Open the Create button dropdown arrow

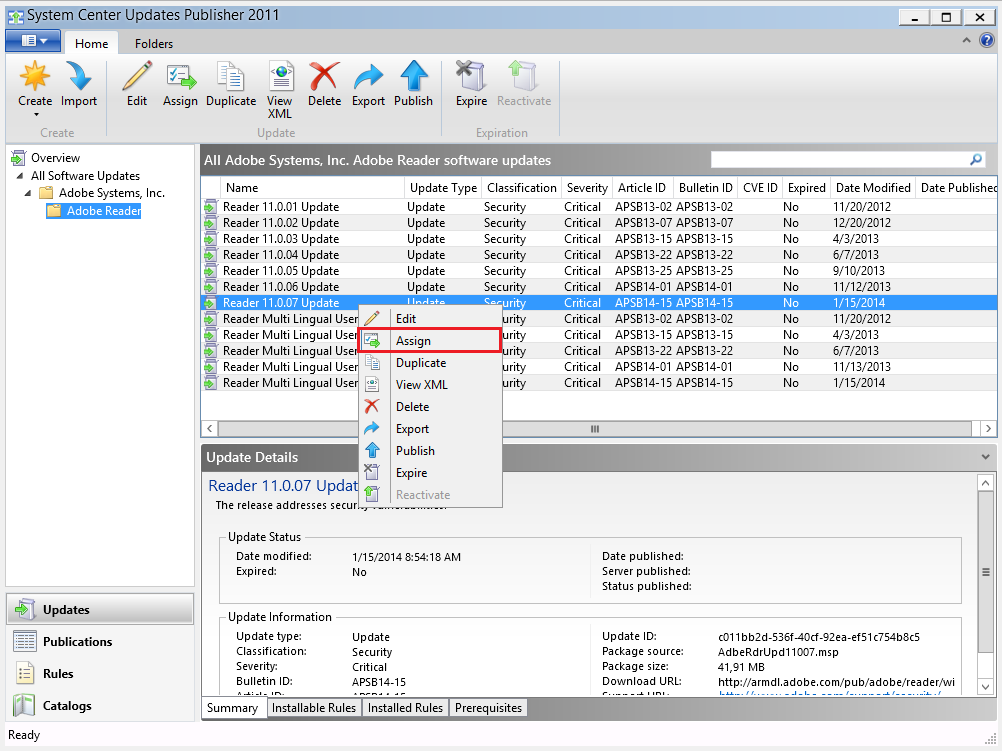click(x=36, y=115)
